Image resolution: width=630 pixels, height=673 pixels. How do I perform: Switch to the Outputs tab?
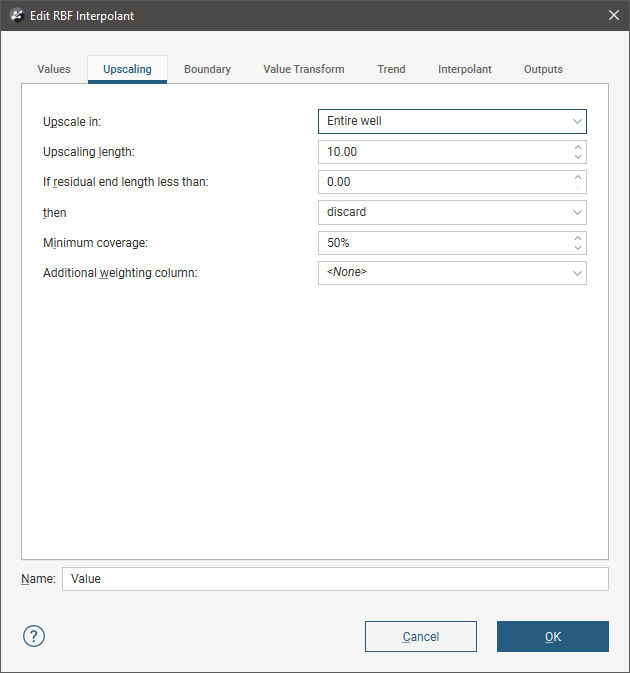pos(543,69)
